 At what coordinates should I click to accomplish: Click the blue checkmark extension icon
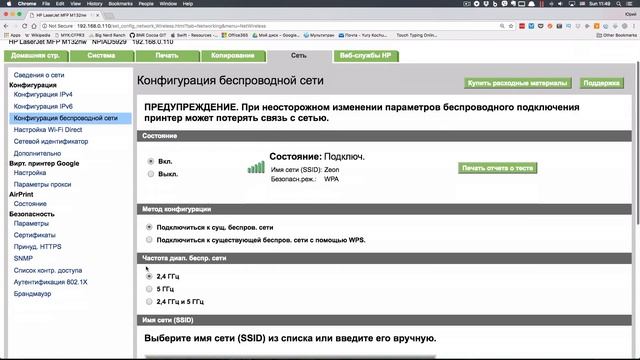531,26
